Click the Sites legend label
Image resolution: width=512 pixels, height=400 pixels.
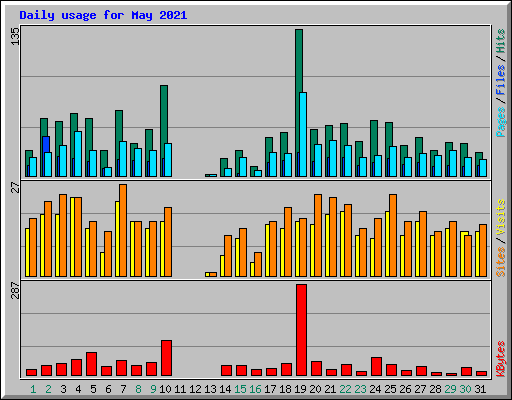point(500,262)
